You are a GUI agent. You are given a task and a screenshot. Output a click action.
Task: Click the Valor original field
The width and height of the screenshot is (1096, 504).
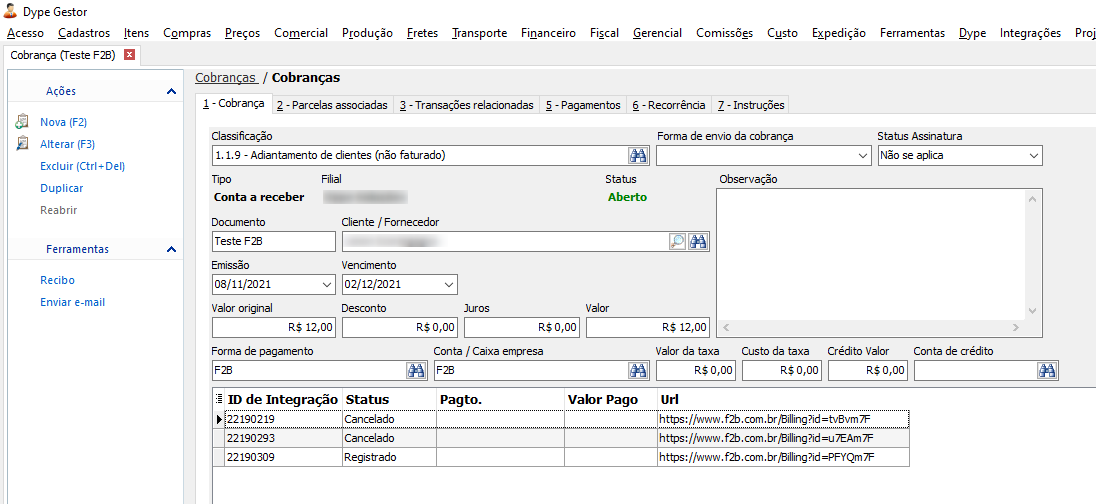tap(273, 326)
